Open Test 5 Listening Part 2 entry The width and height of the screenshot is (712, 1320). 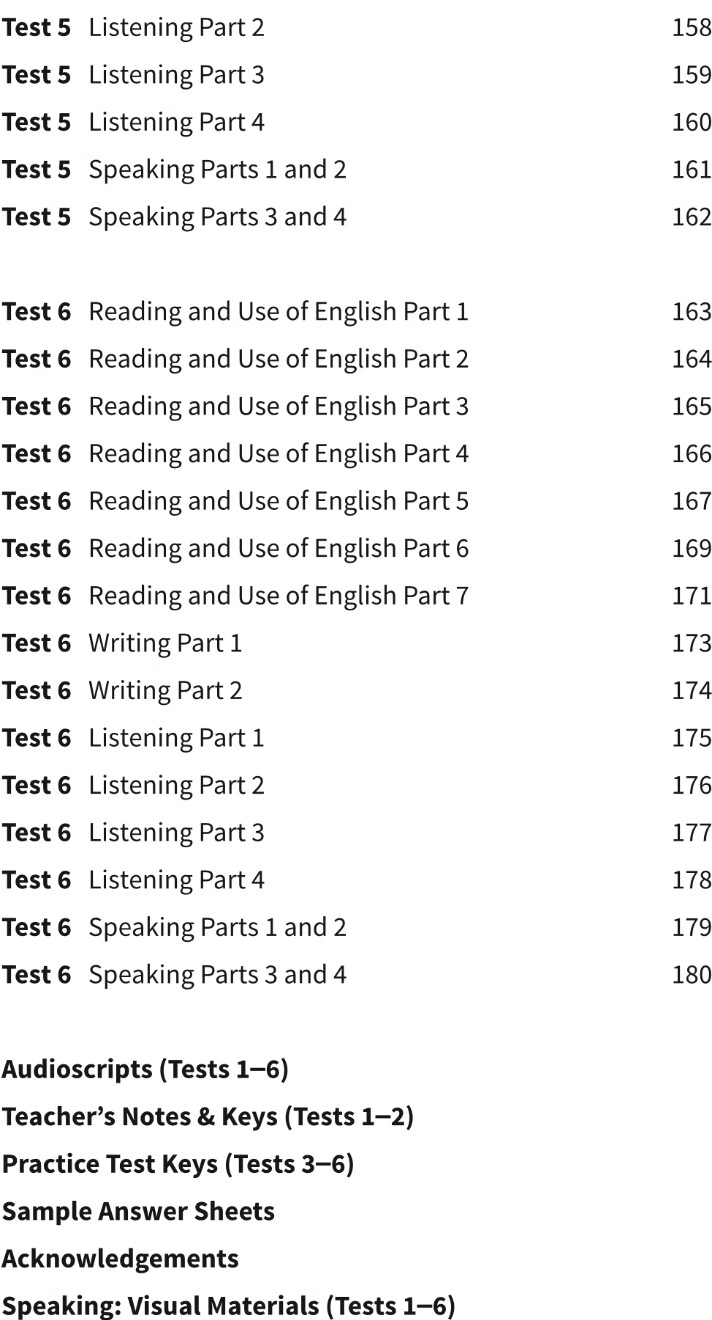[x=176, y=27]
